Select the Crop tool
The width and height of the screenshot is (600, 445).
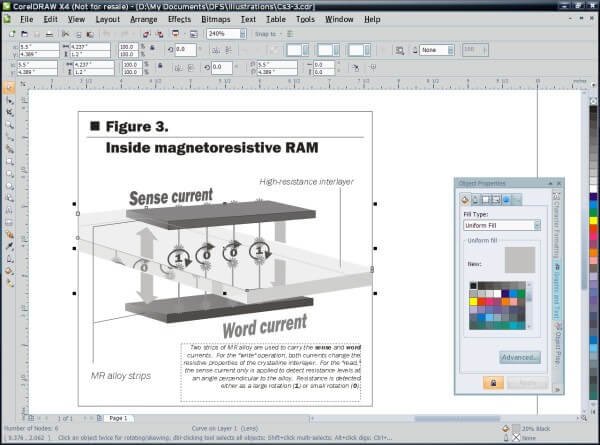(10, 112)
